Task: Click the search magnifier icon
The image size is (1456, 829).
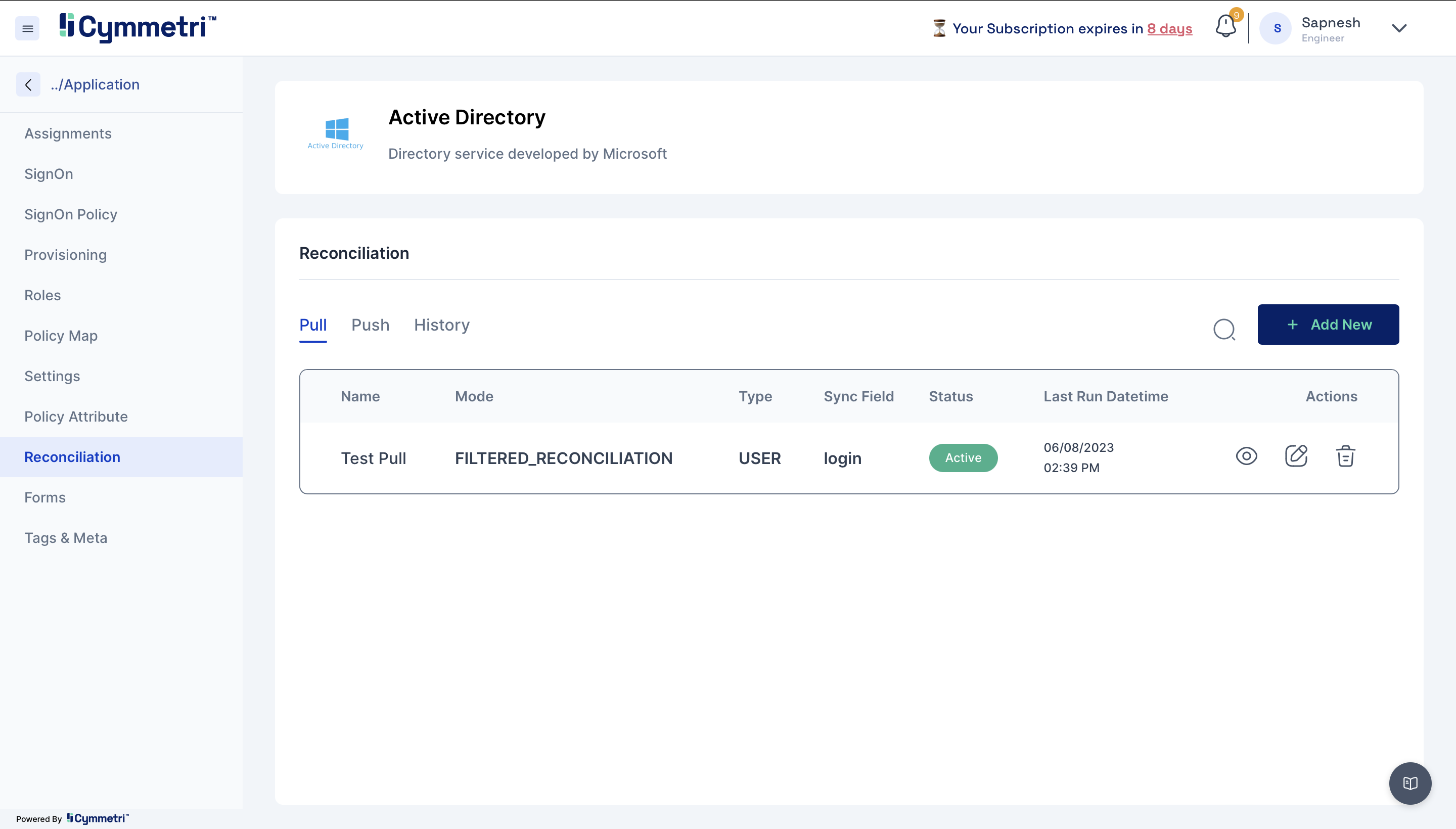Action: tap(1223, 329)
